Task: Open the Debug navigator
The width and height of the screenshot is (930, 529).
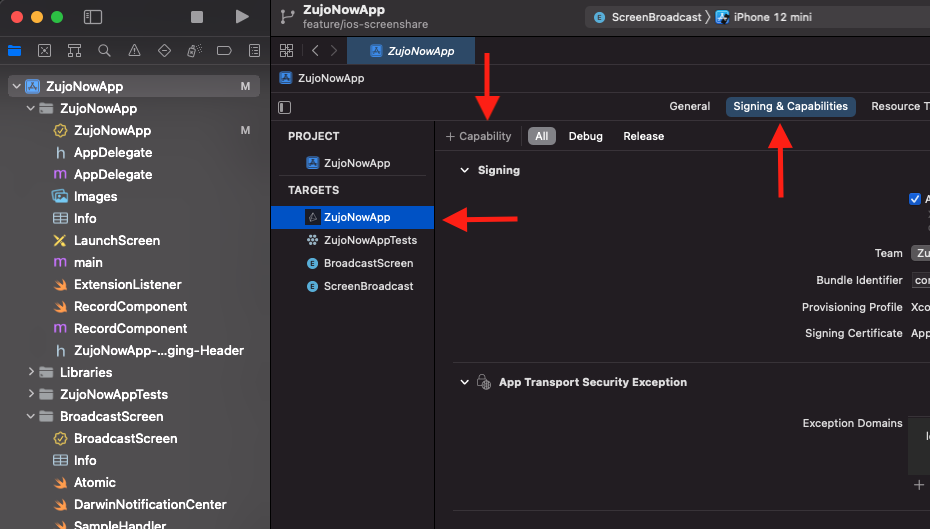Action: [195, 51]
